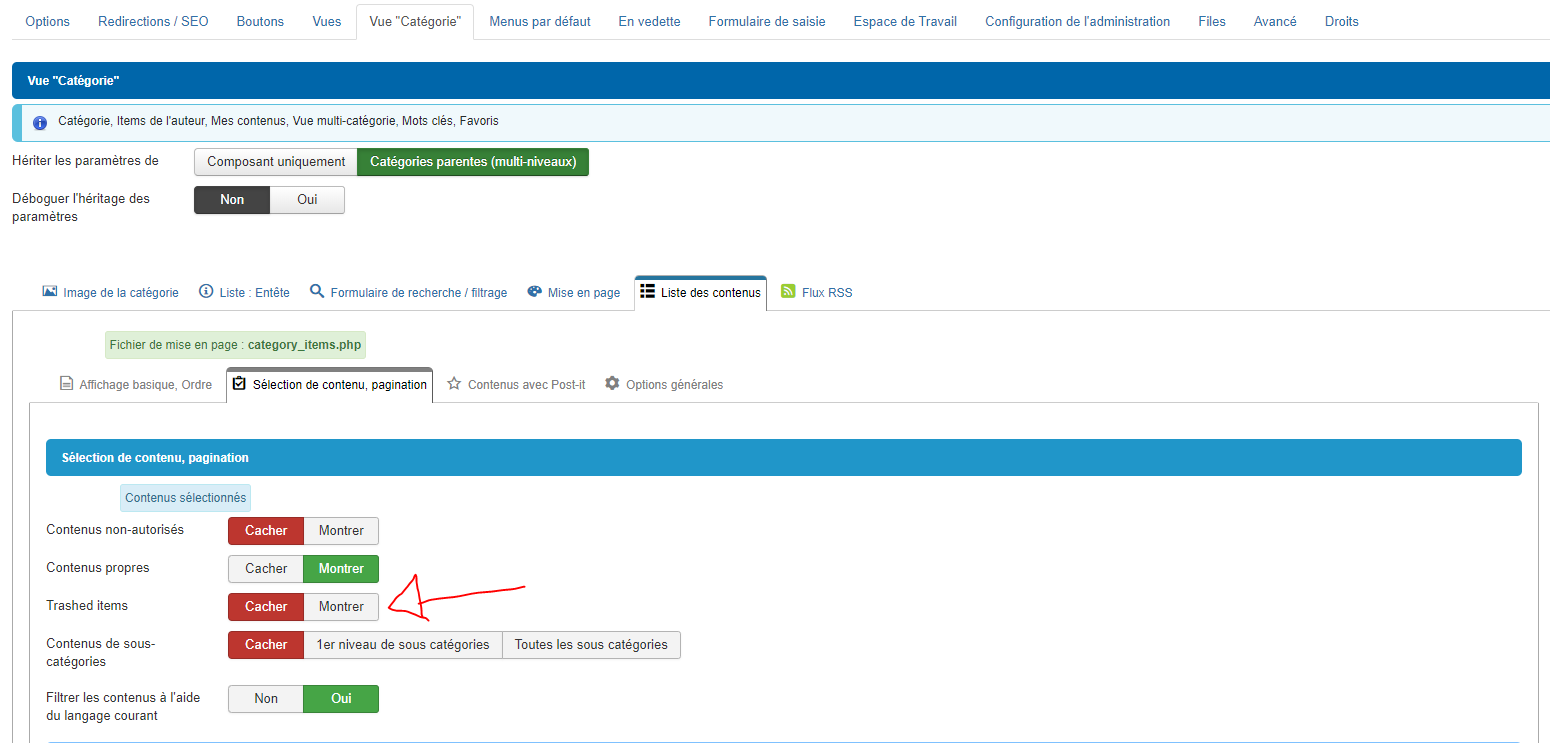Open the En vedette tab
1550x743 pixels.
649,21
